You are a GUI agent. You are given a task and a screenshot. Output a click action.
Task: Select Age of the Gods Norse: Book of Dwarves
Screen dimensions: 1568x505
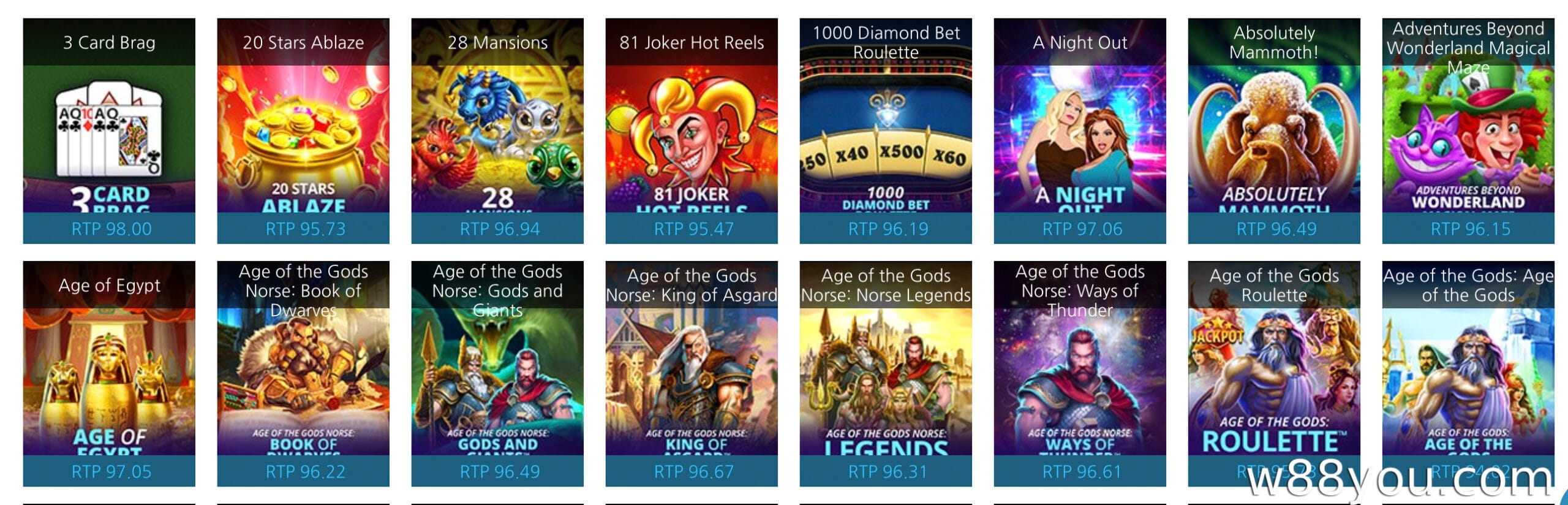(303, 374)
